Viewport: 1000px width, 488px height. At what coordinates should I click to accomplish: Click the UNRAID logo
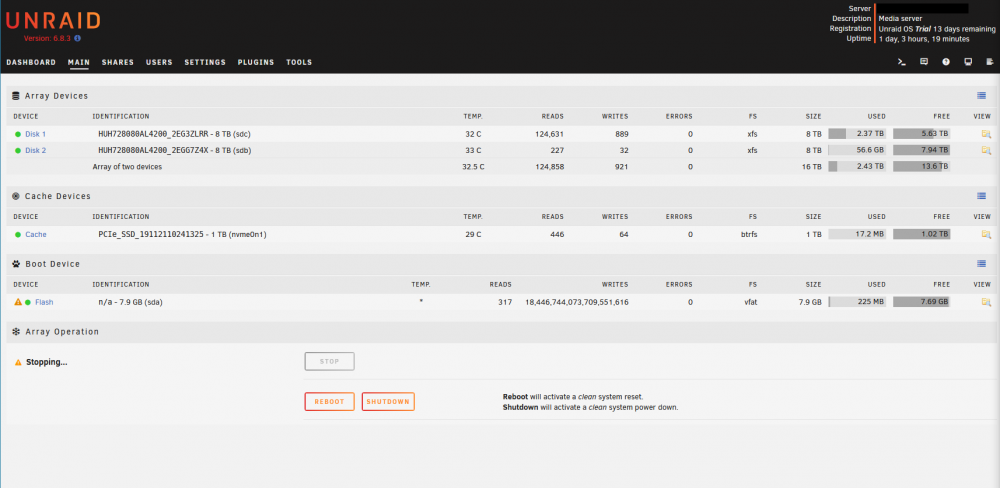point(53,20)
